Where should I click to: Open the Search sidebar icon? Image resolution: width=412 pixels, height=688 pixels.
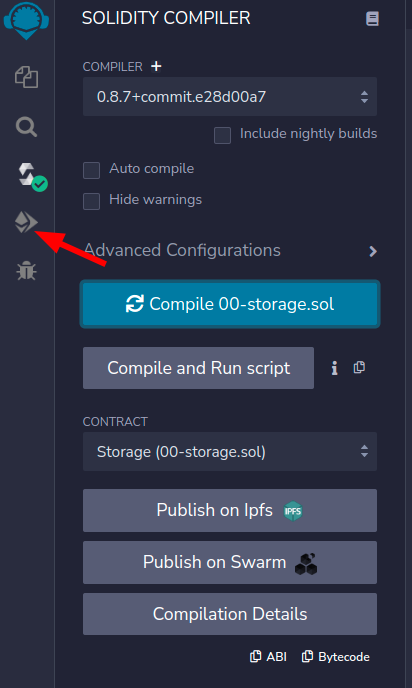coord(26,127)
